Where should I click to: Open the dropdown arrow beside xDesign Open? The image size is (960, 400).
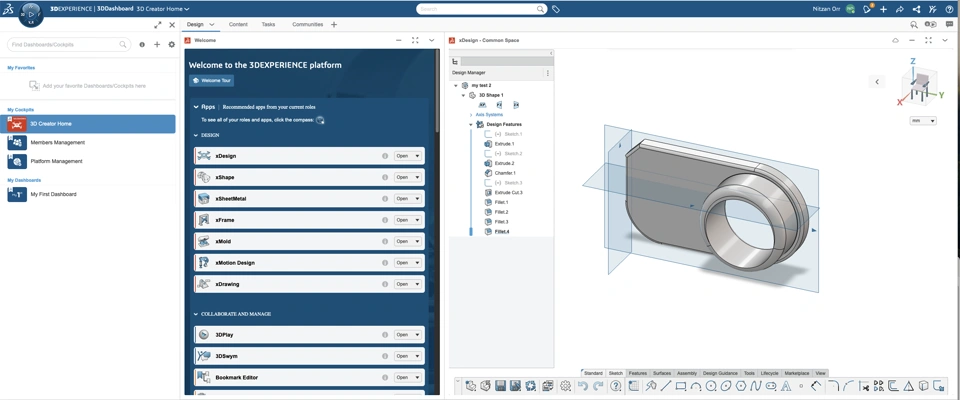(418, 156)
